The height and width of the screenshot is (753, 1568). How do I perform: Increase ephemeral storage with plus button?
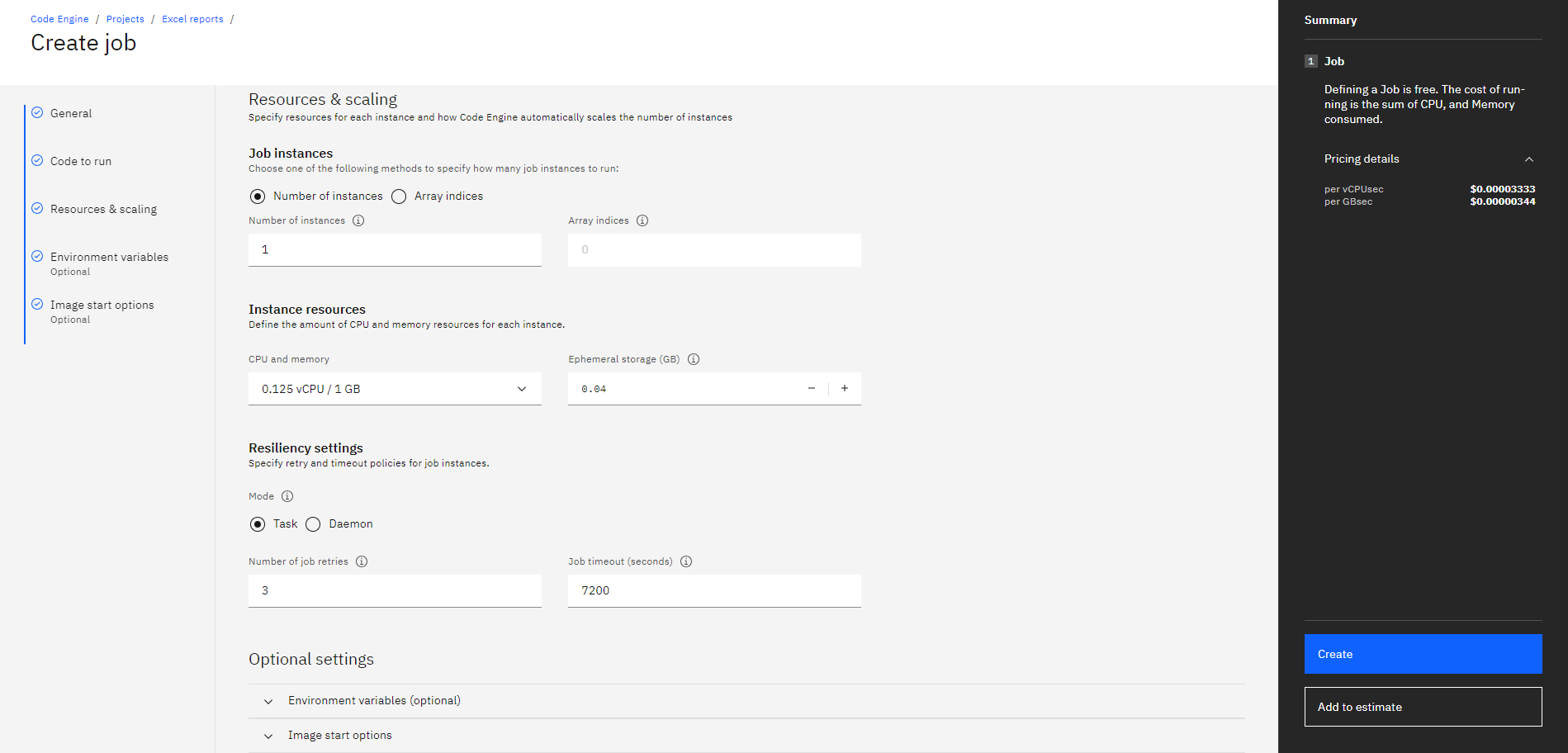pos(845,388)
